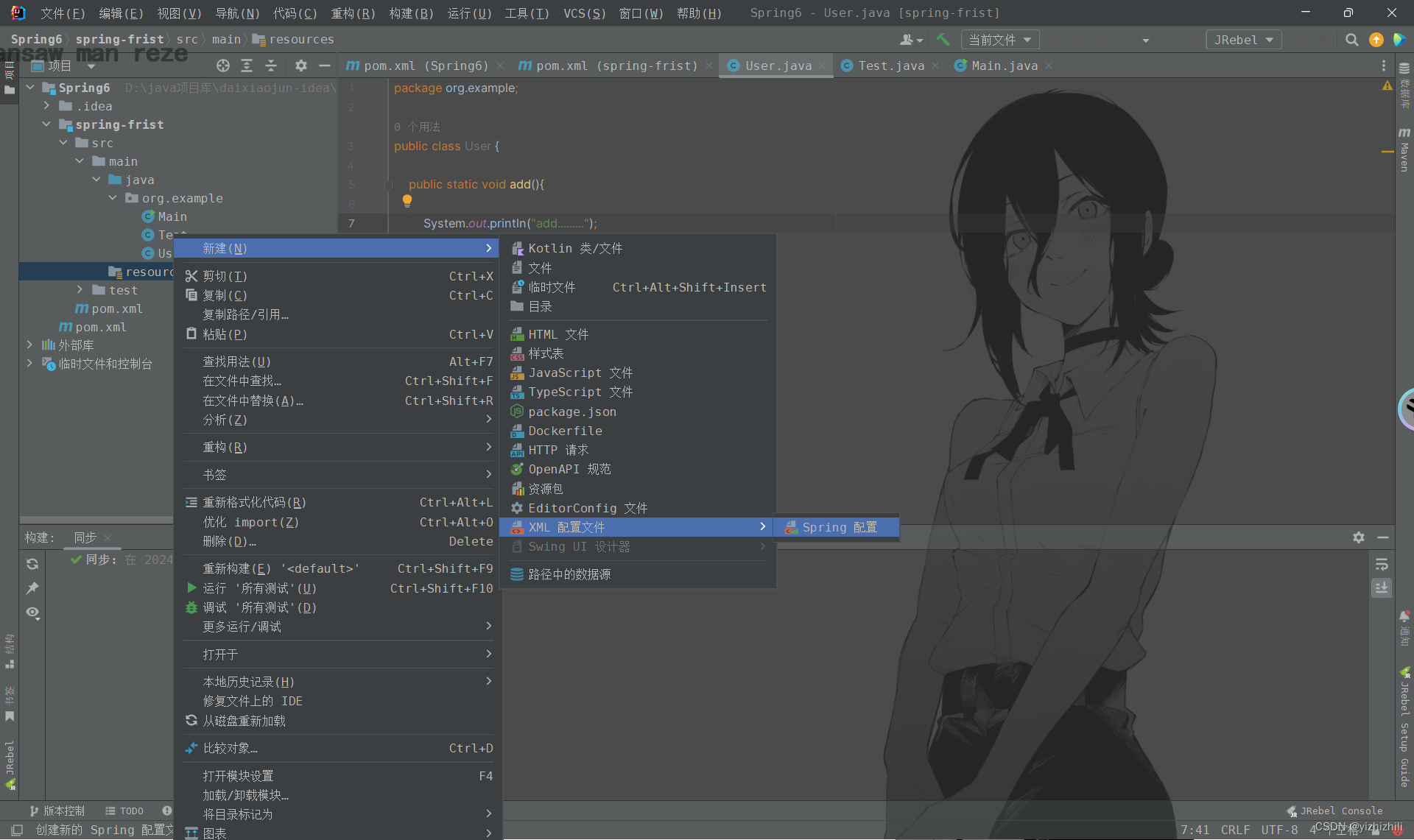The height and width of the screenshot is (840, 1414).
Task: Select opened file with the crosshair icon
Action: click(x=223, y=66)
